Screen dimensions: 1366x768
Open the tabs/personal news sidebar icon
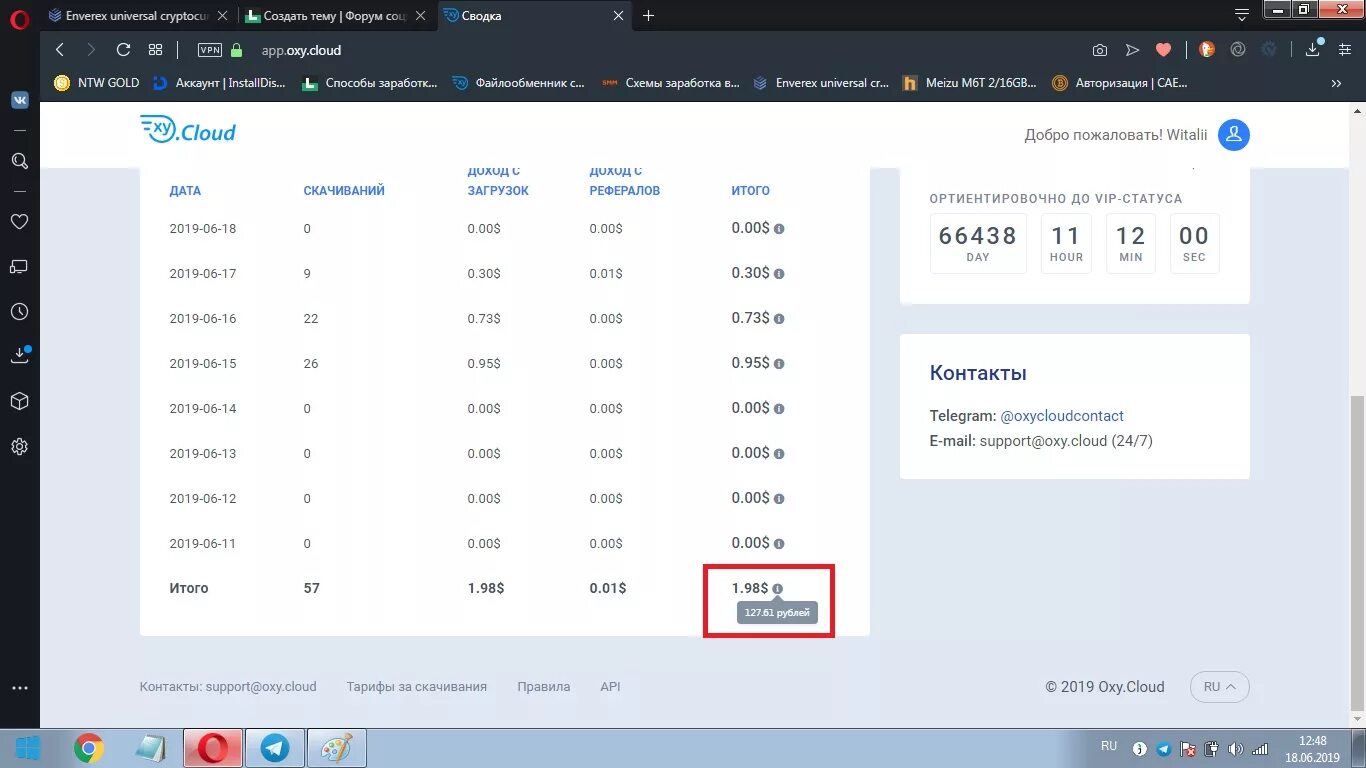[19, 267]
